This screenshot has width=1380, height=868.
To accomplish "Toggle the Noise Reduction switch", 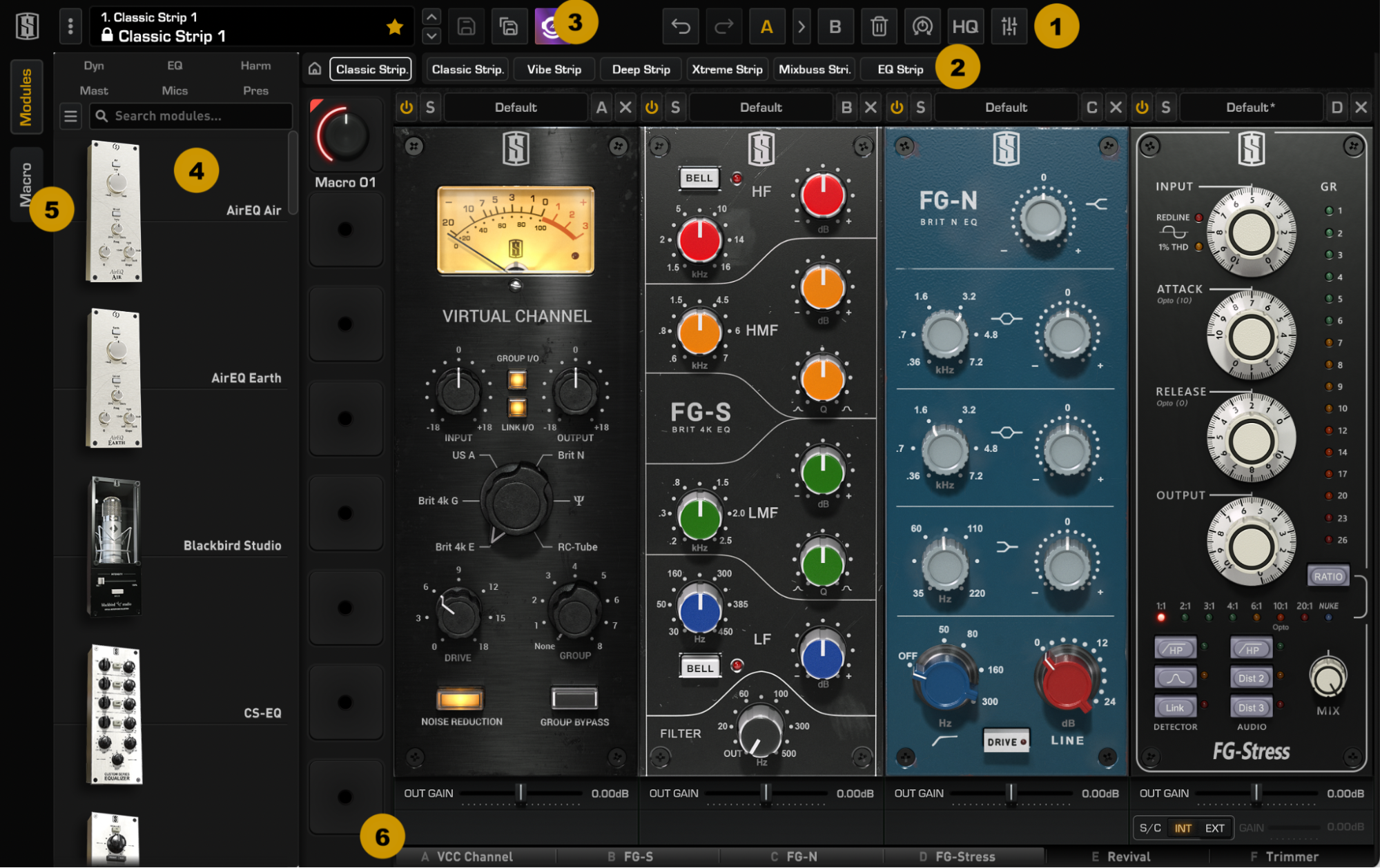I will (x=460, y=699).
